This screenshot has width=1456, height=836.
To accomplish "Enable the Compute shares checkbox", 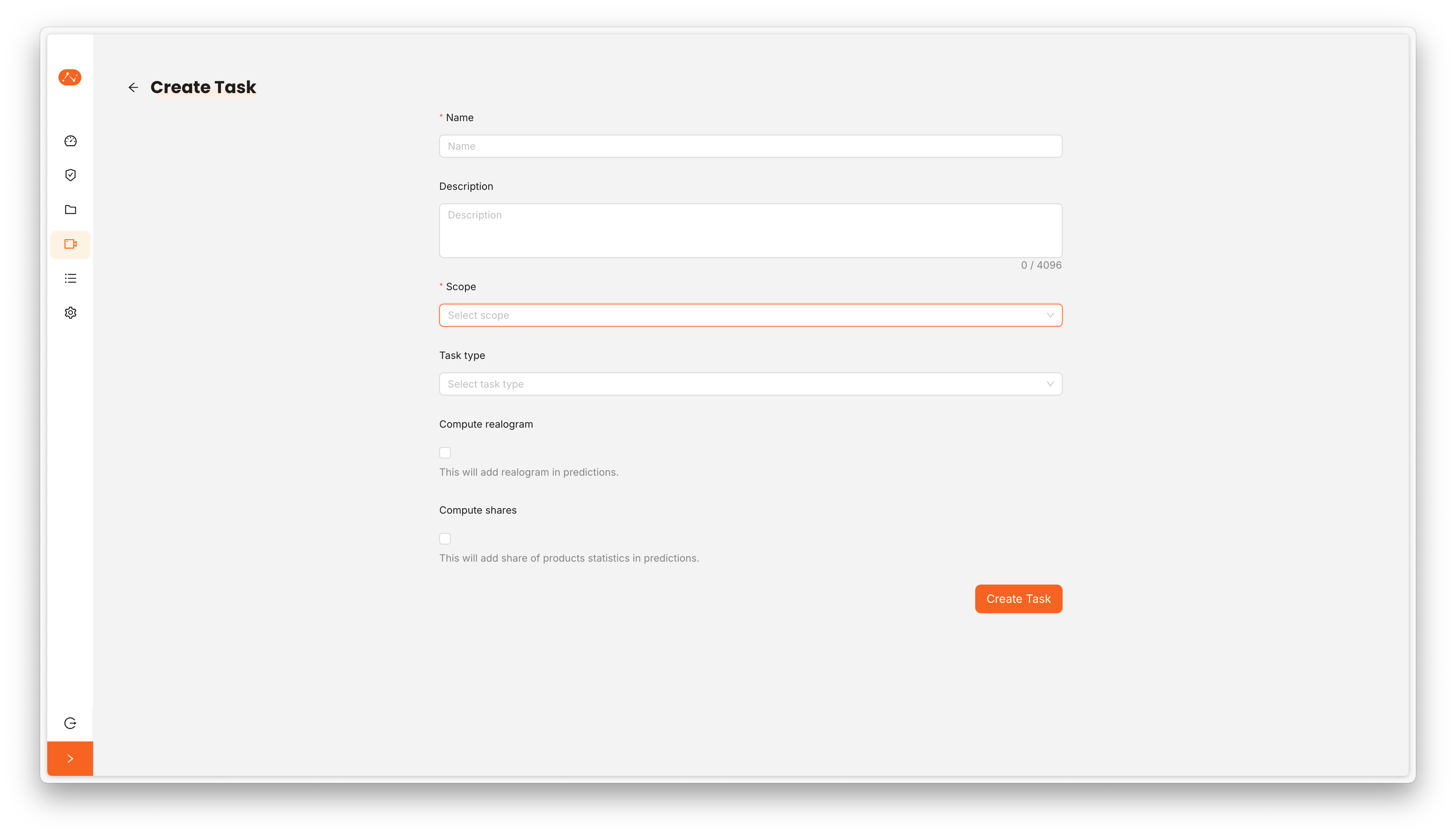I will tap(445, 539).
